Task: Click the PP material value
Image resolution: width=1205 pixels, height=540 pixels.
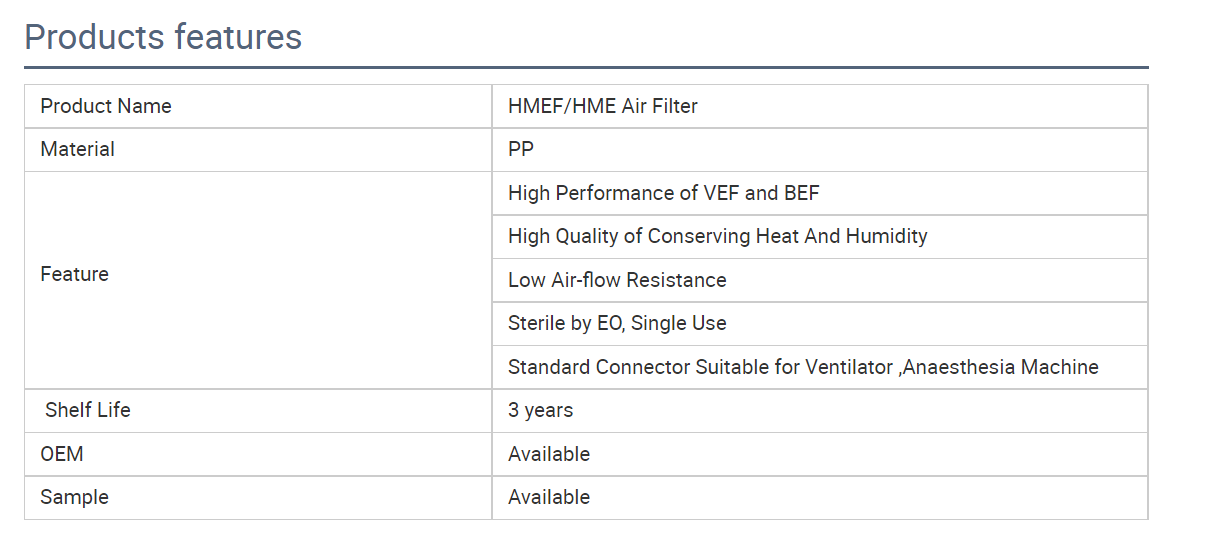Action: (x=521, y=150)
